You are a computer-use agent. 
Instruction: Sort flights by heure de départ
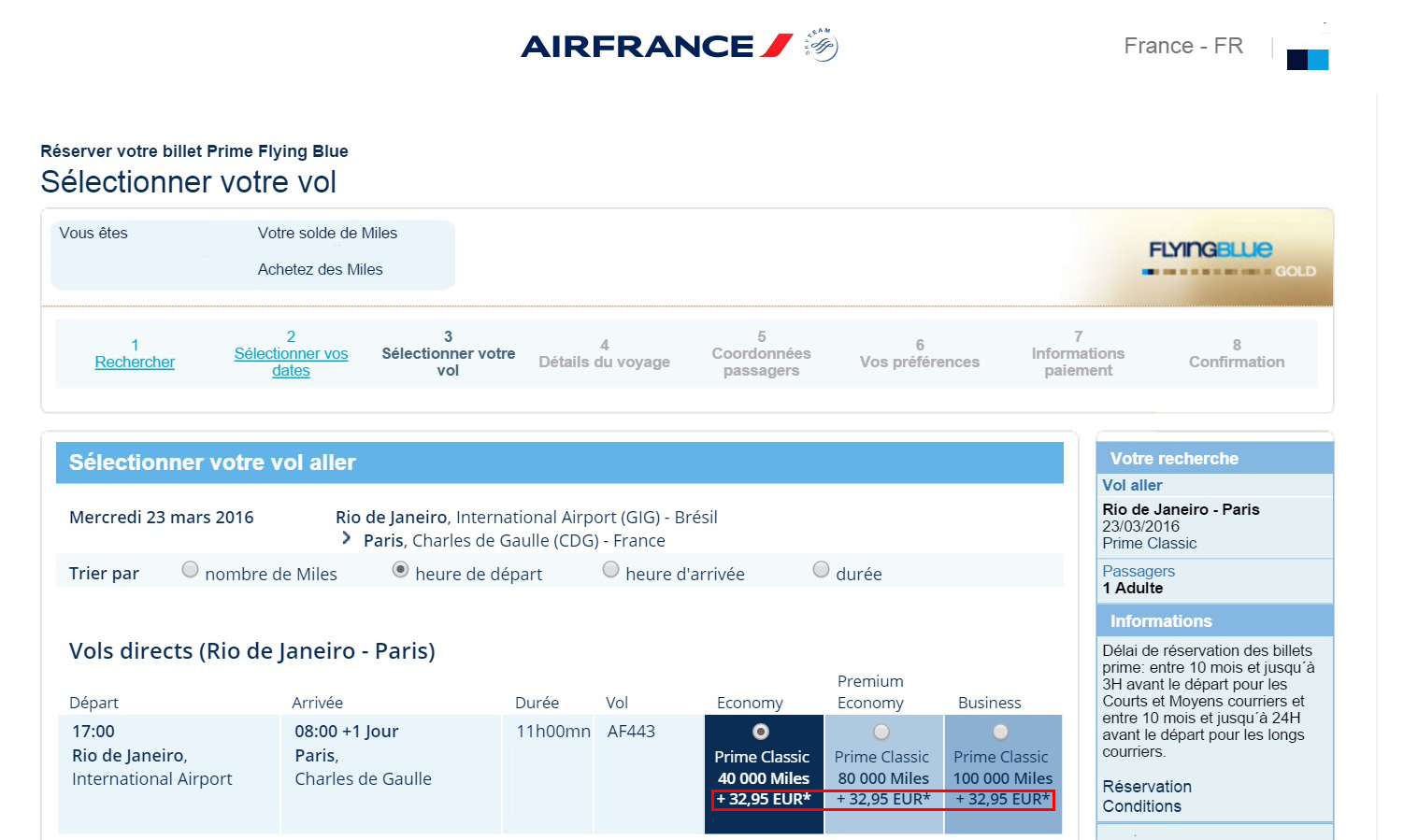[x=400, y=570]
